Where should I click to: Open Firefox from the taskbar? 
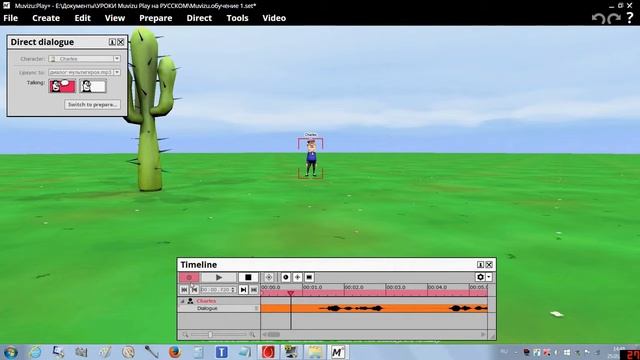click(175, 352)
